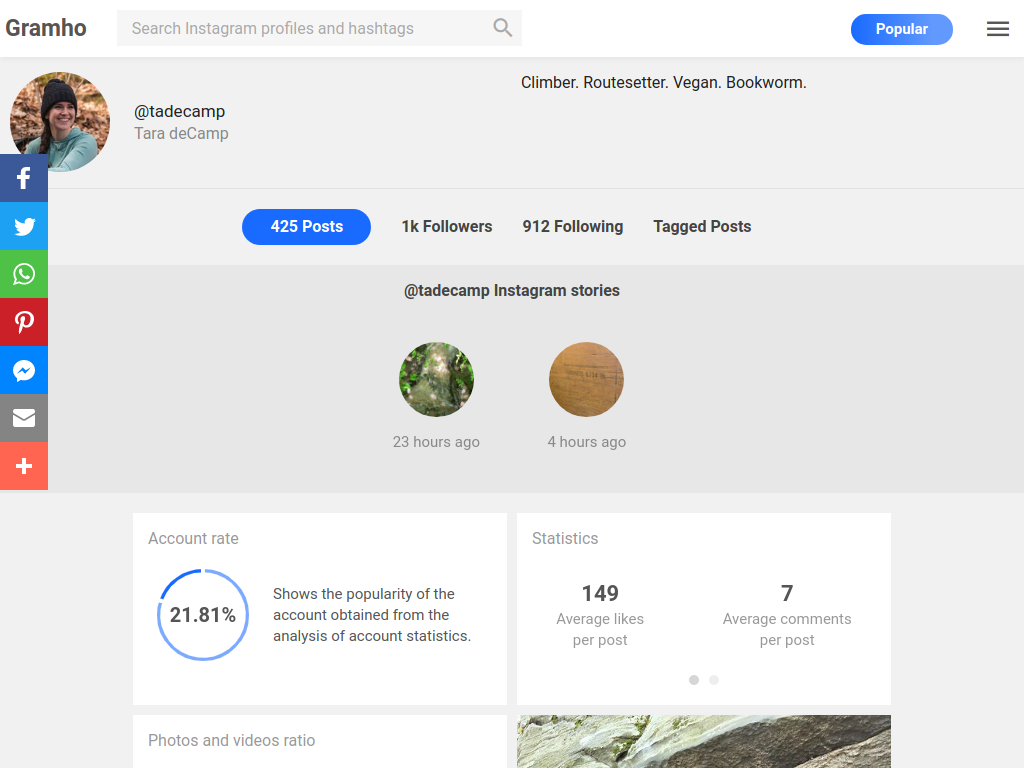Open the 912 Following tab

572,227
